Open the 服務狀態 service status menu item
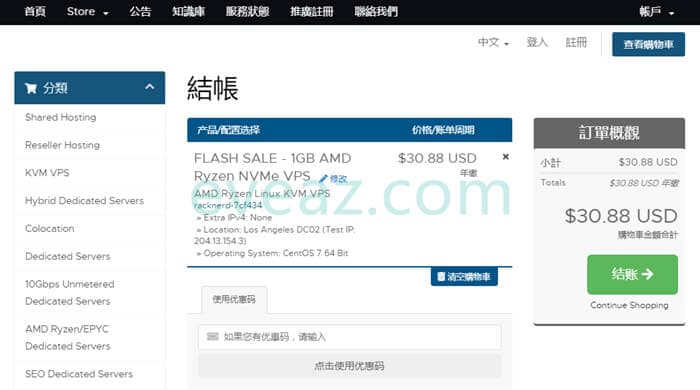 (x=247, y=12)
